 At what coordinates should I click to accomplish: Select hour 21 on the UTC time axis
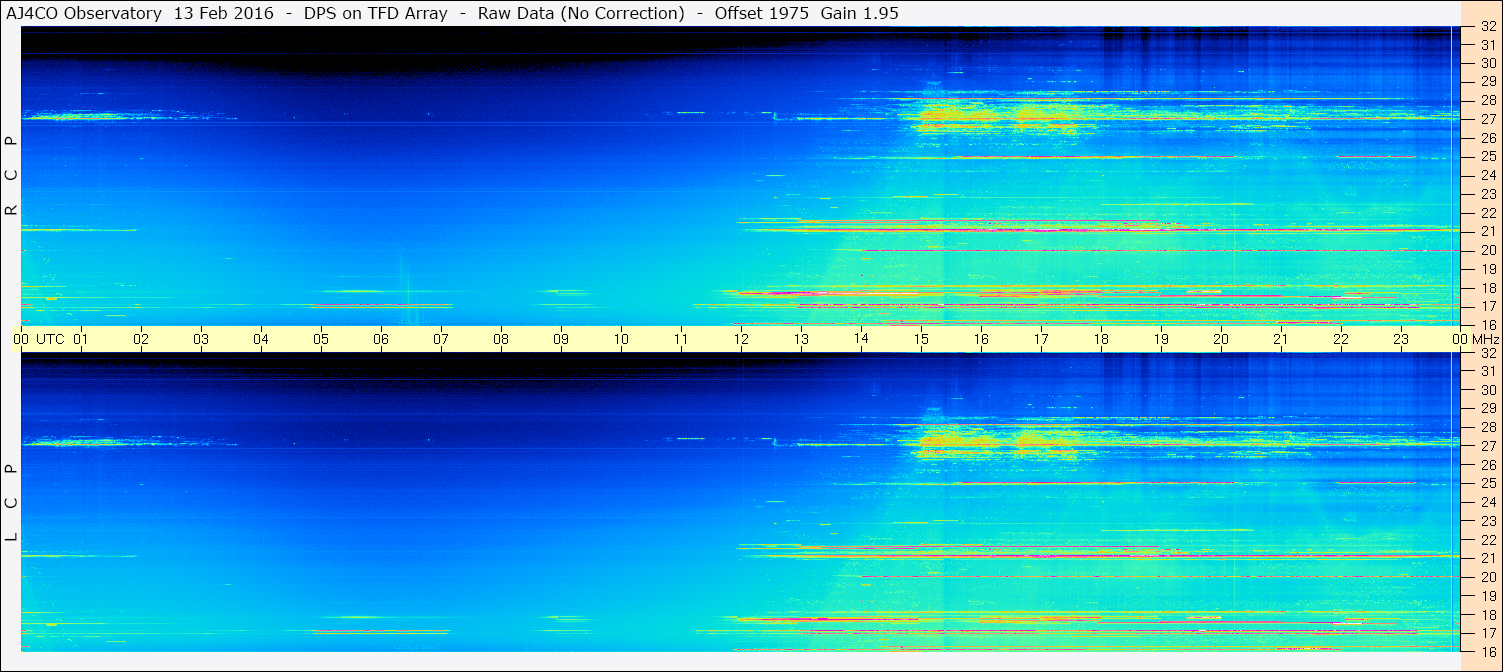tap(1281, 339)
